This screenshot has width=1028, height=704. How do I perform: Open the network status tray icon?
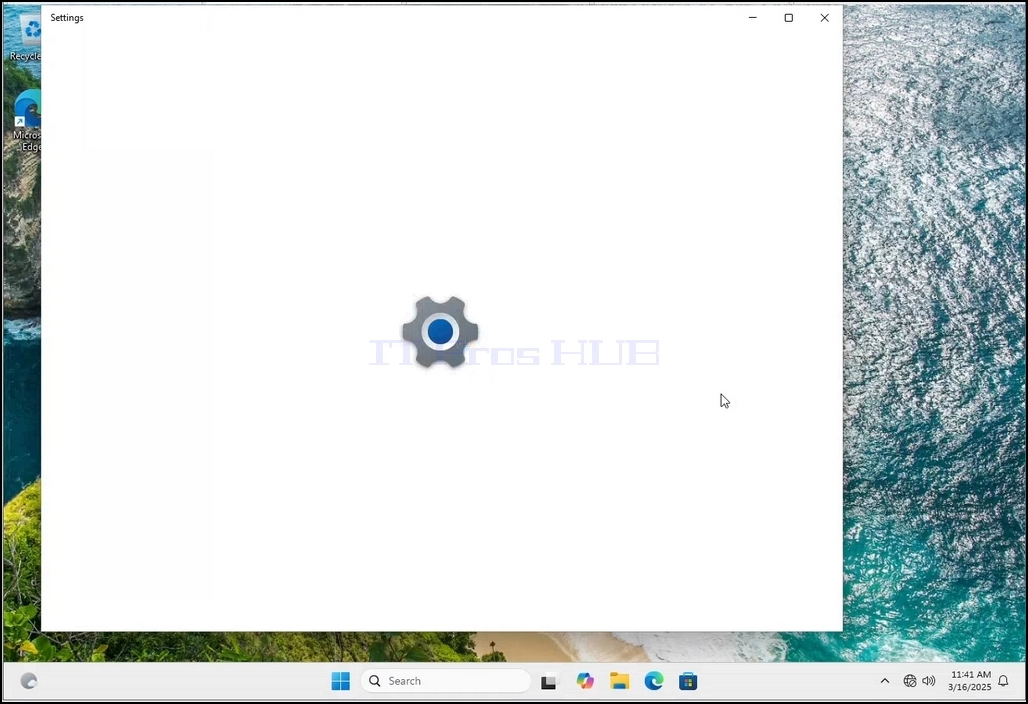(909, 681)
